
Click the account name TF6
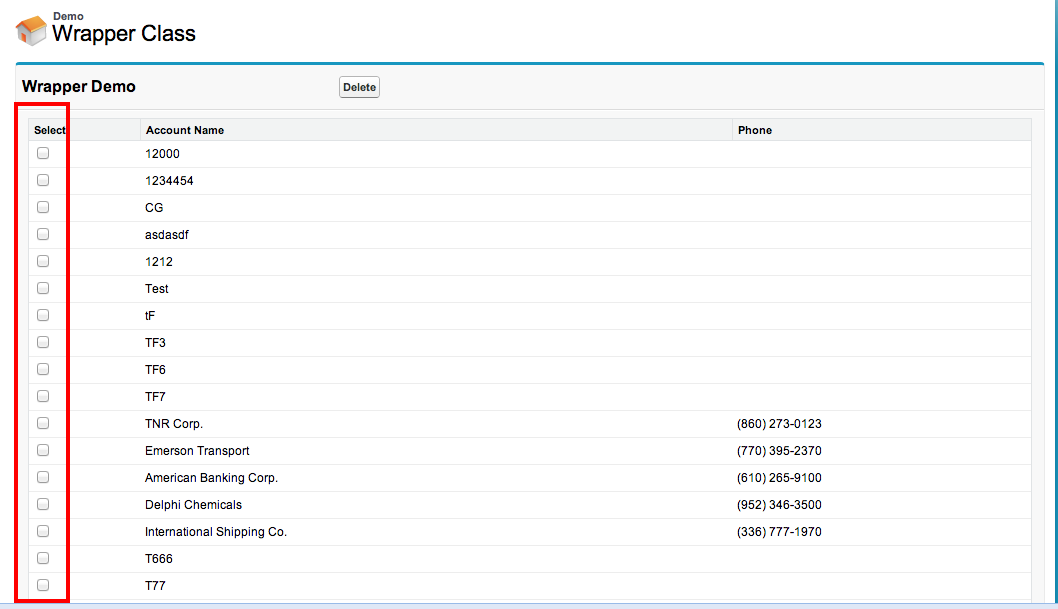155,370
